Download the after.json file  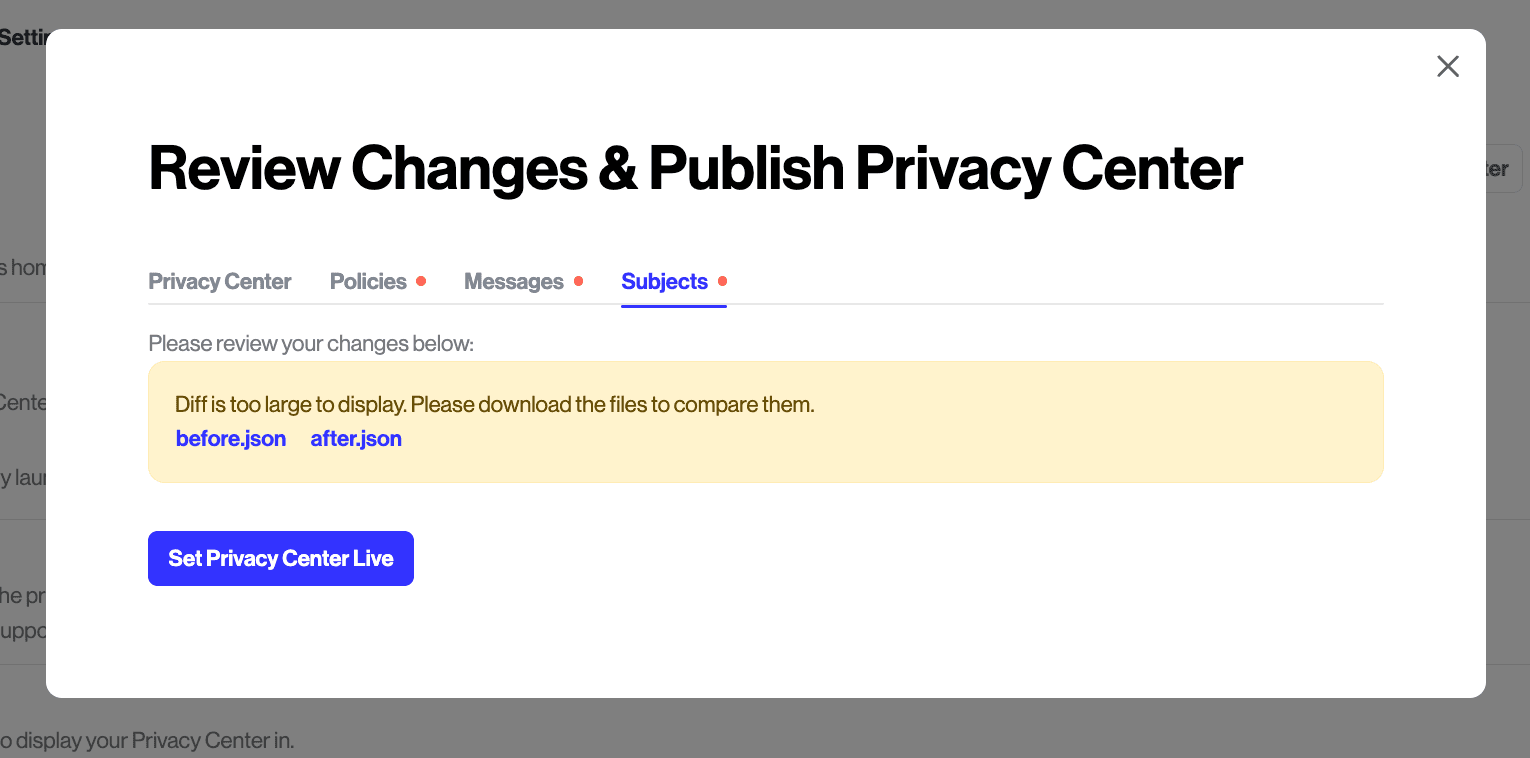click(356, 439)
